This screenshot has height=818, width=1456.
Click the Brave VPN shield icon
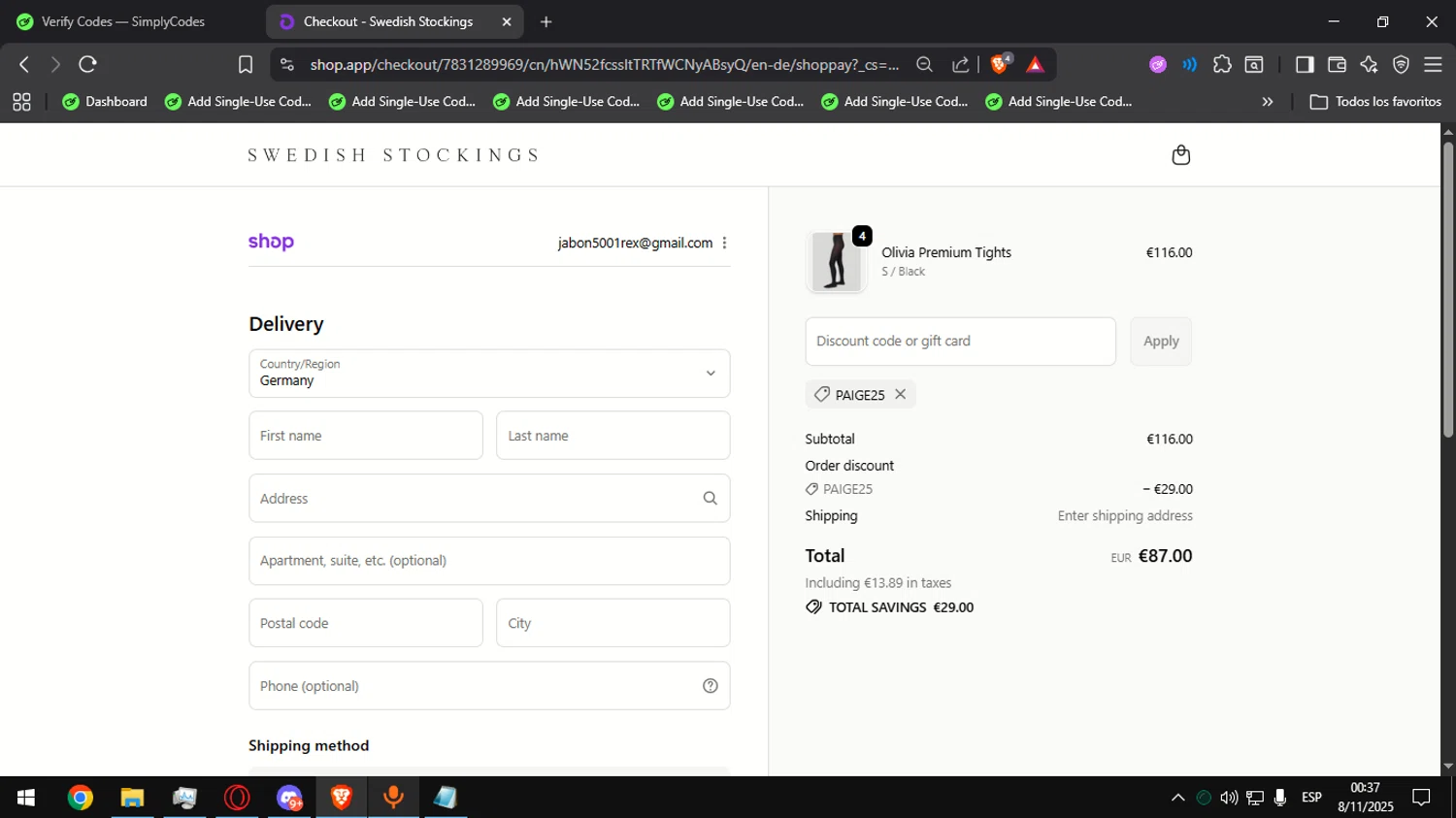click(1401, 64)
